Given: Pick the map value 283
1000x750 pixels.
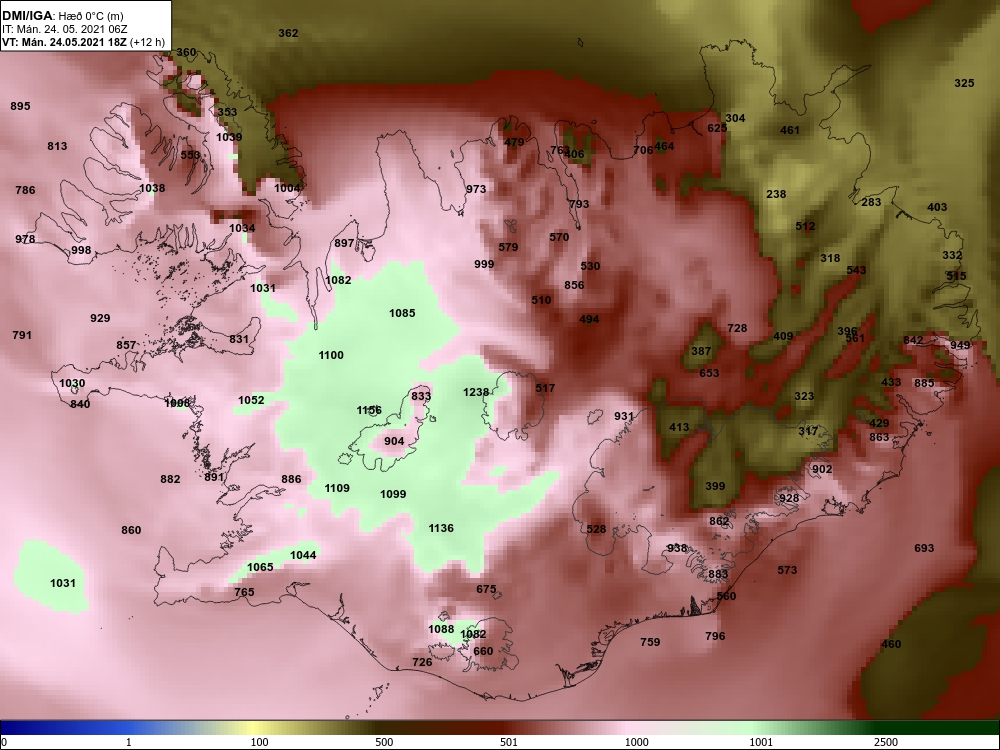Looking at the screenshot, I should [x=871, y=202].
